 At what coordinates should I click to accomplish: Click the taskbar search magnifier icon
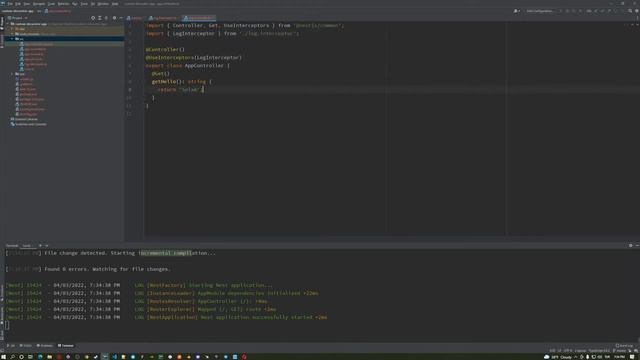tap(12, 357)
